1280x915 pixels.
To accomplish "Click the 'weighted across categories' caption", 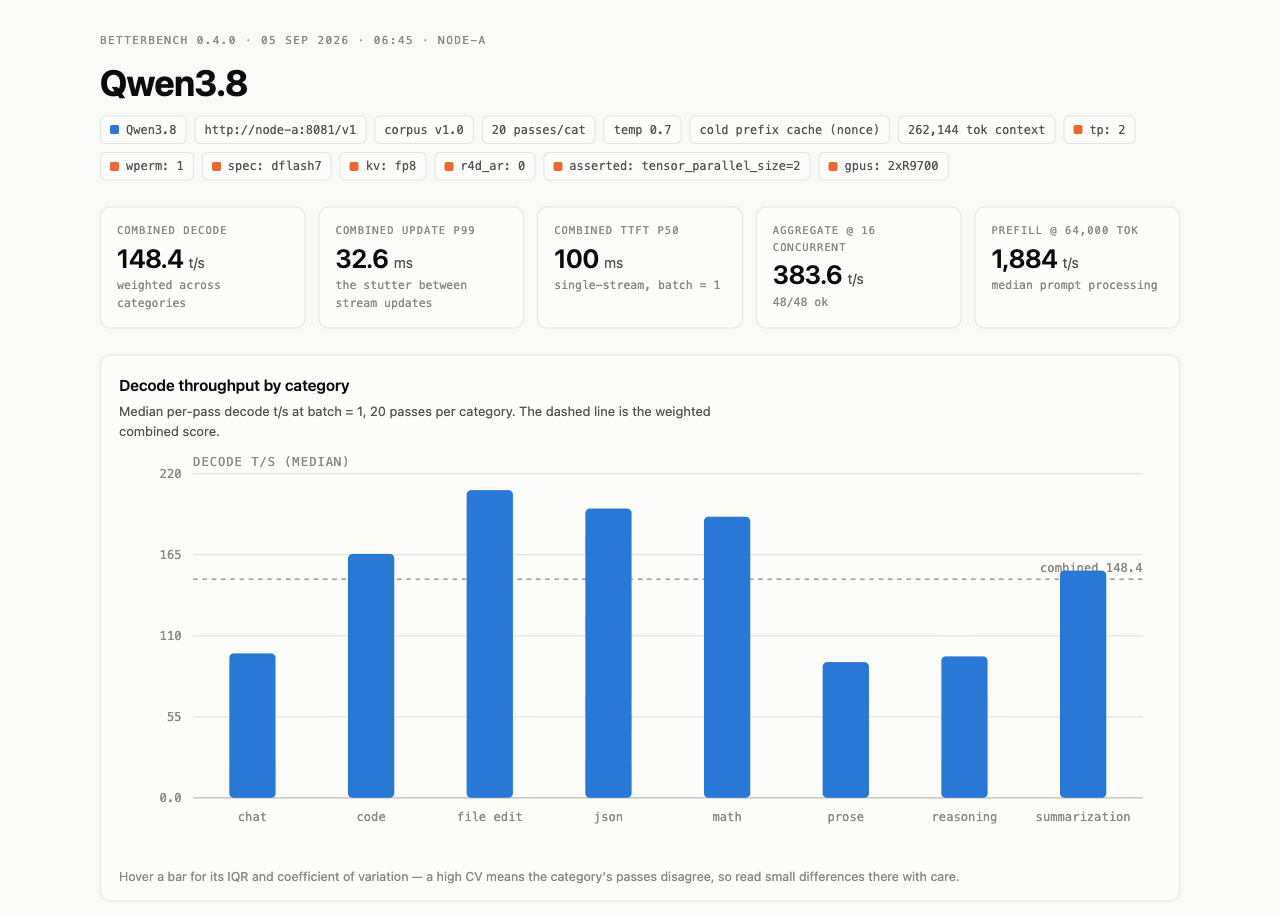I will 169,294.
